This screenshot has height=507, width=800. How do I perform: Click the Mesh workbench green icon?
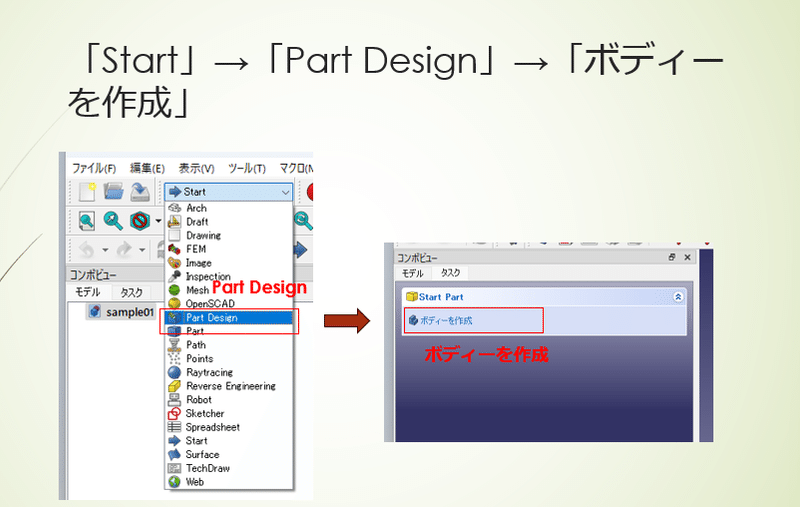[174, 290]
